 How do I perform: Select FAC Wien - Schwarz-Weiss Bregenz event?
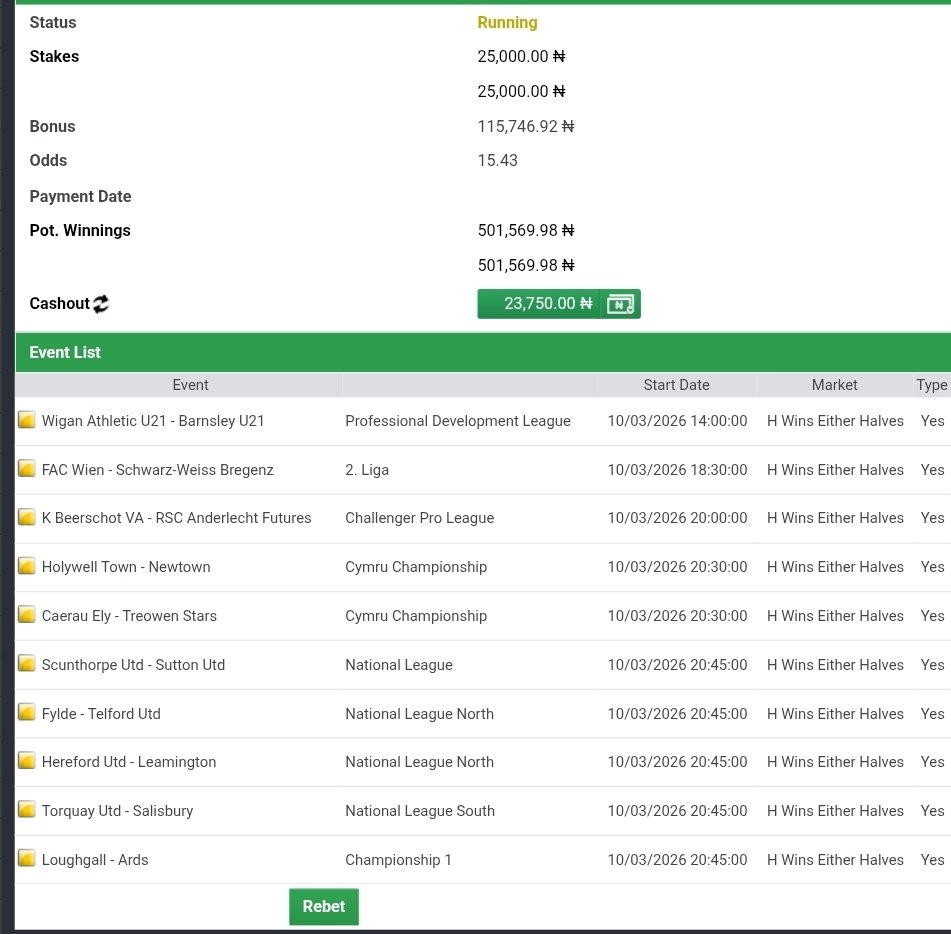pos(158,470)
